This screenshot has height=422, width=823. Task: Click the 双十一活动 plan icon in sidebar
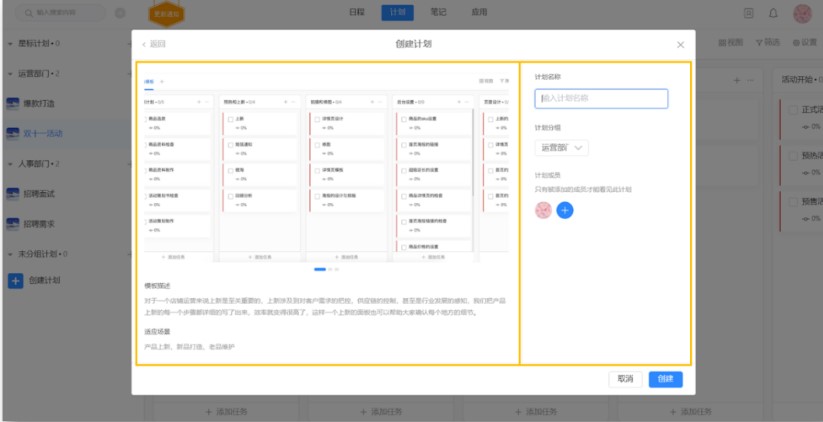tap(14, 133)
